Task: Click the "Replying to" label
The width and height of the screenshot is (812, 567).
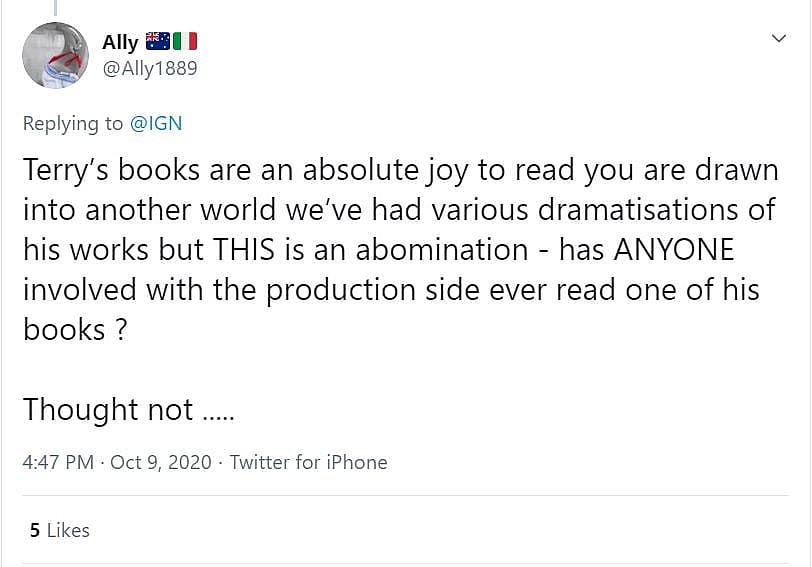Action: [73, 123]
